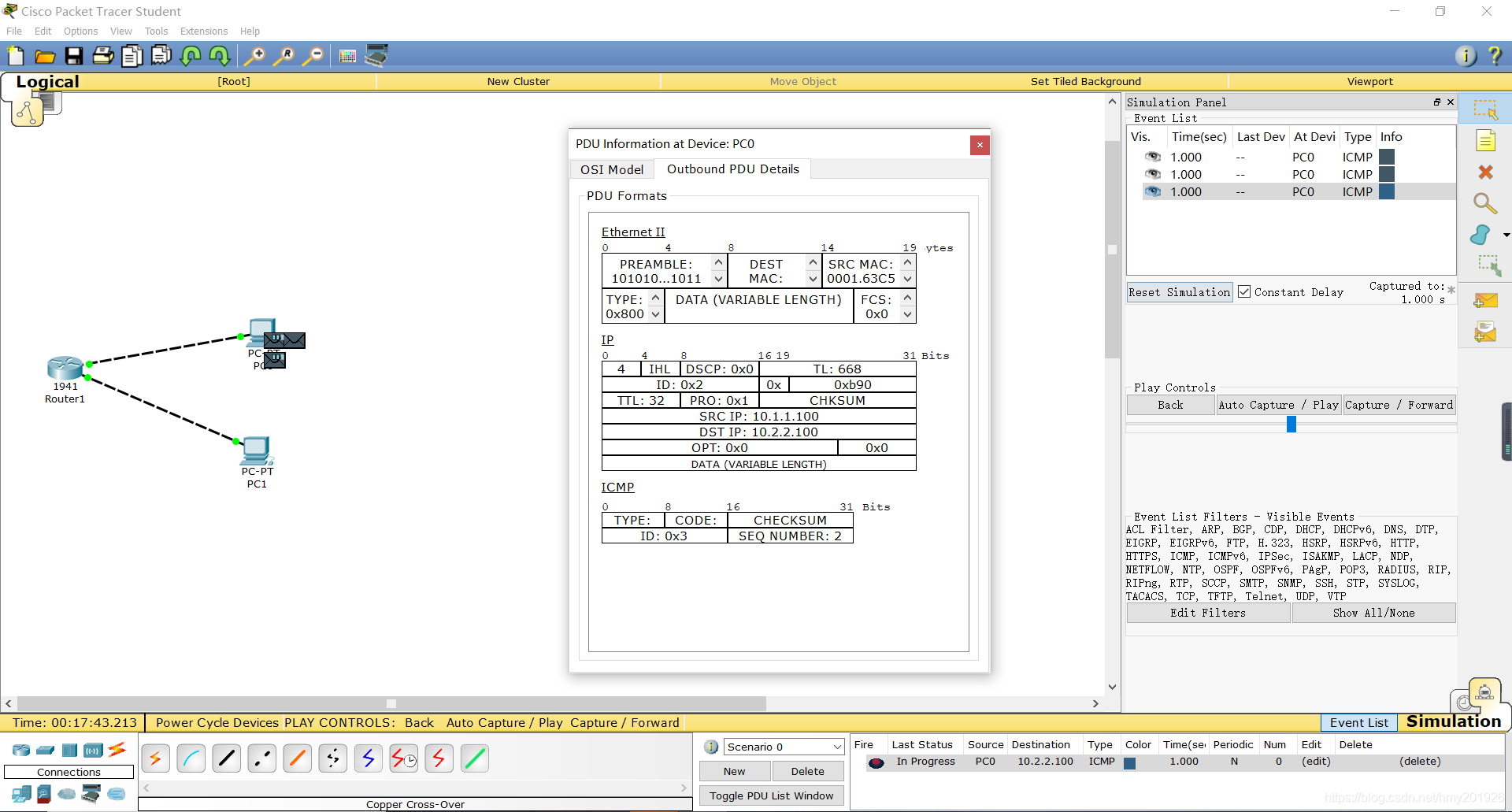The height and width of the screenshot is (812, 1512).
Task: Open the File menu
Action: click(14, 32)
